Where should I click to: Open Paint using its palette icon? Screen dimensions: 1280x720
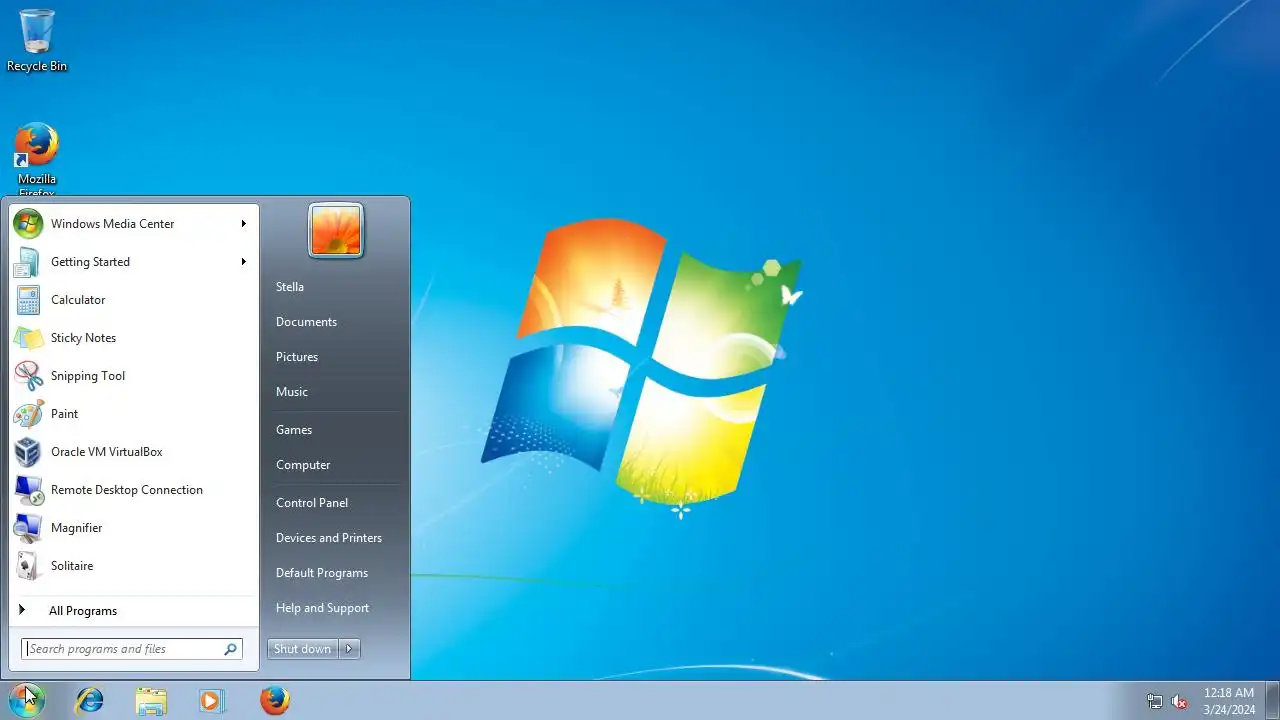pyautogui.click(x=28, y=413)
